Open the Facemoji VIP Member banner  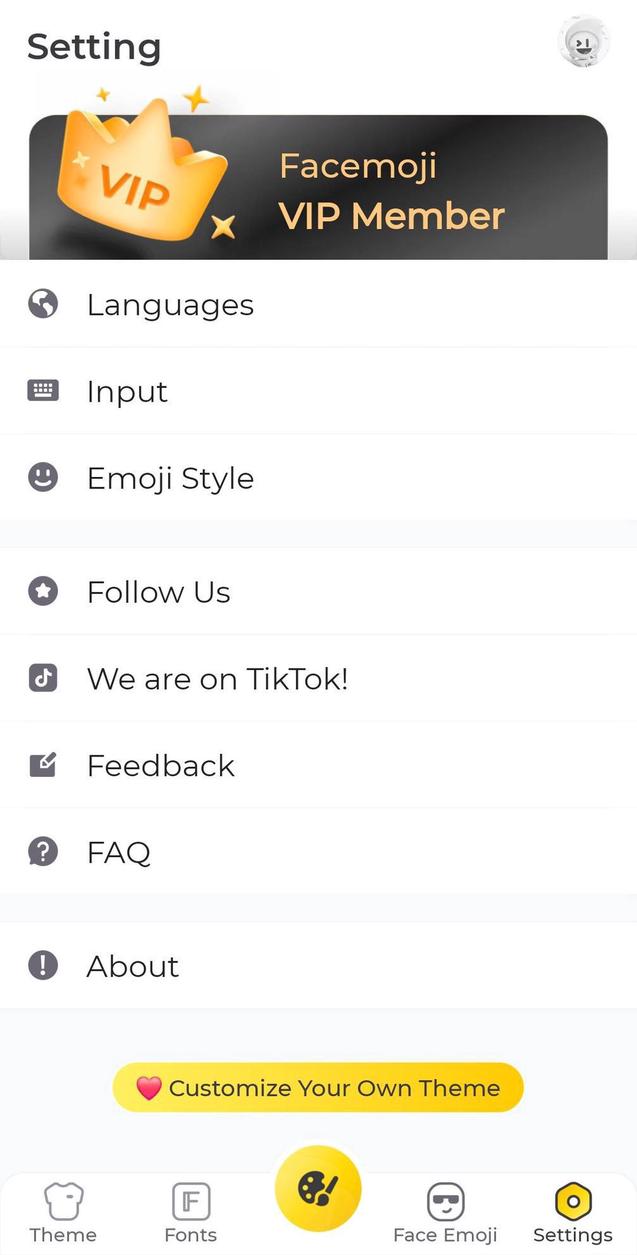point(318,184)
